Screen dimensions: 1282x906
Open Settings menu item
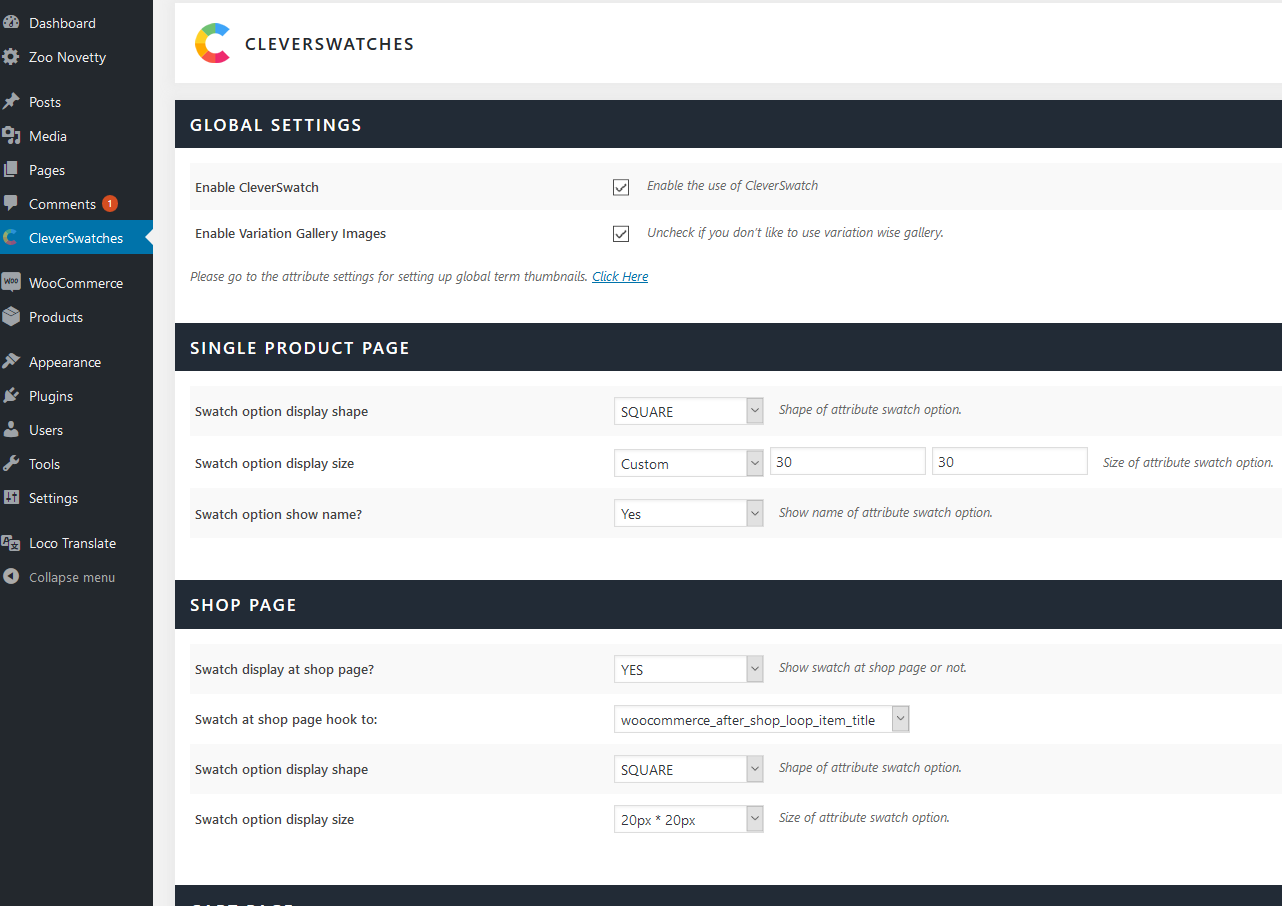pos(53,498)
